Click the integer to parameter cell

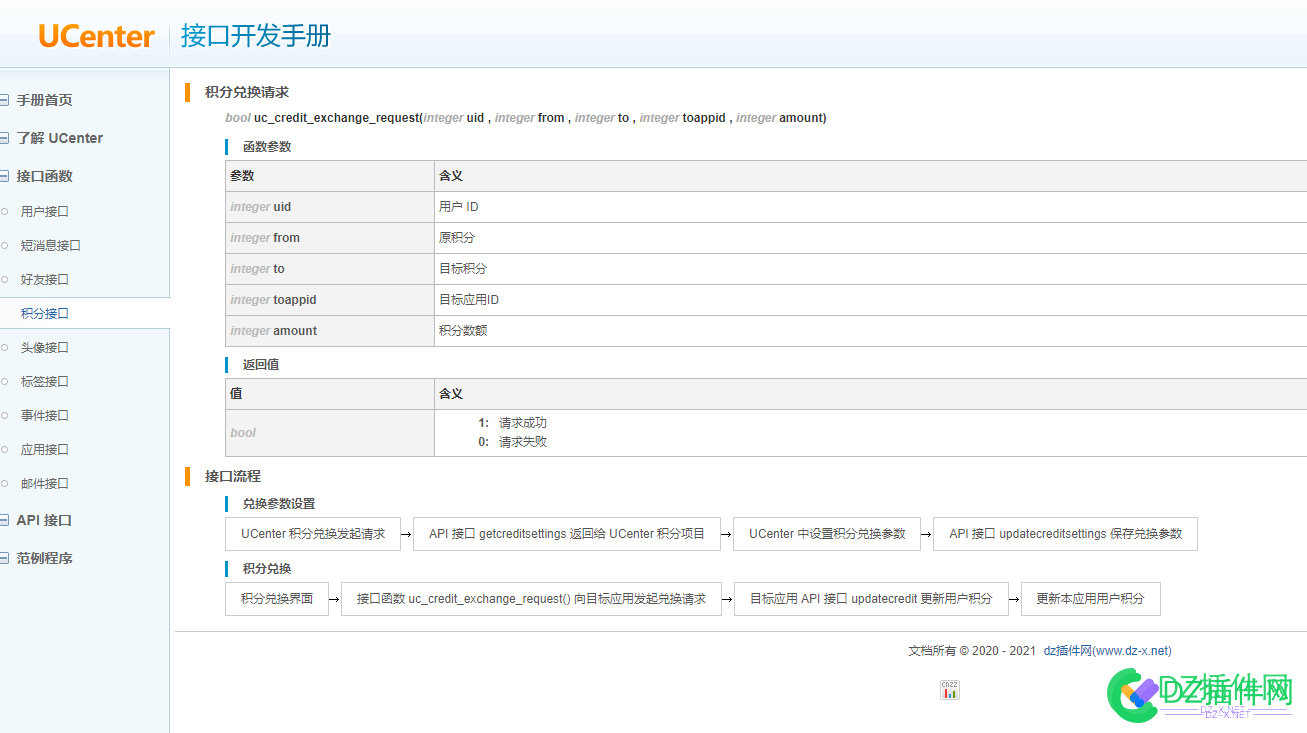click(x=330, y=269)
